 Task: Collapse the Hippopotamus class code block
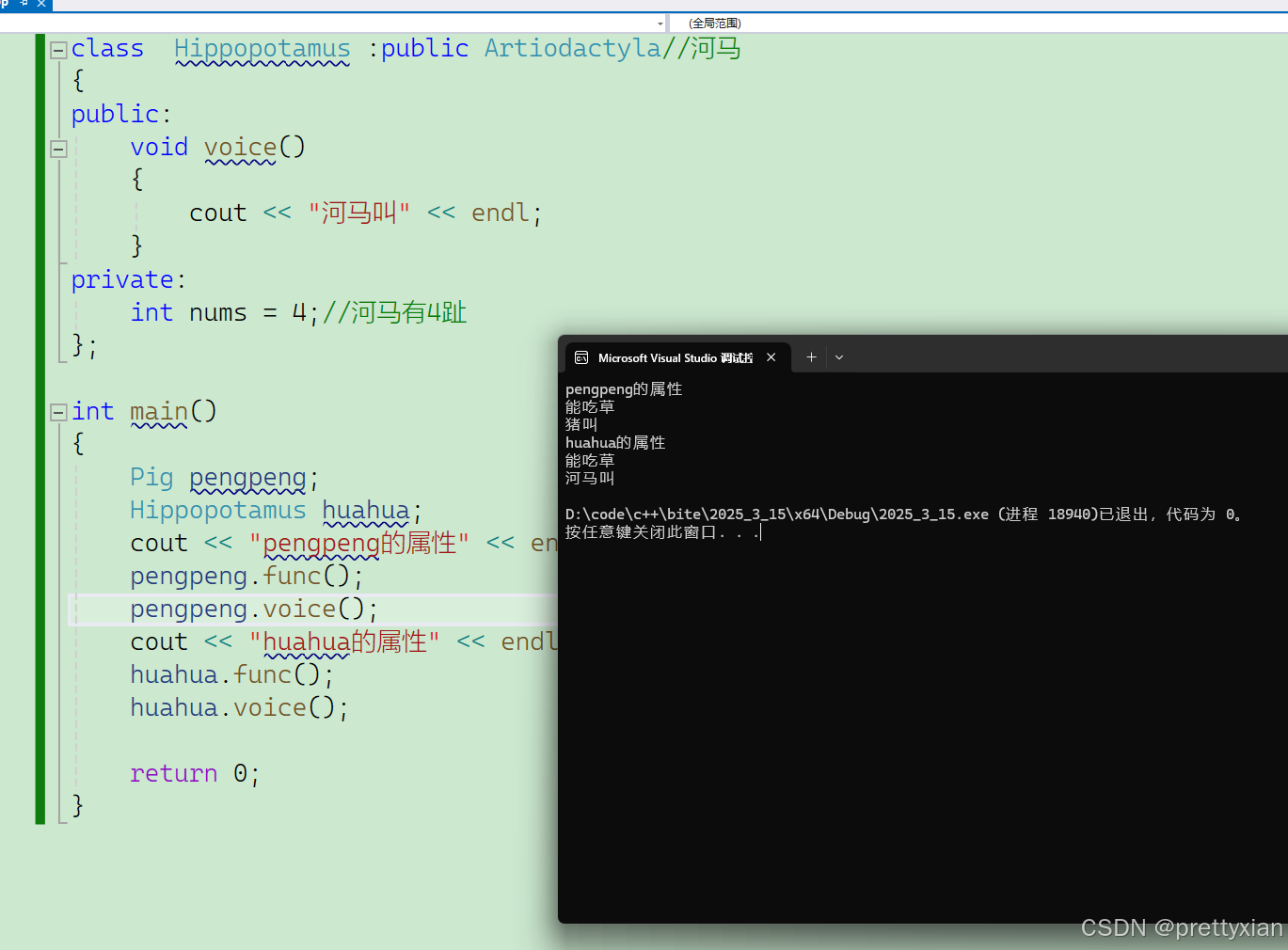coord(58,51)
